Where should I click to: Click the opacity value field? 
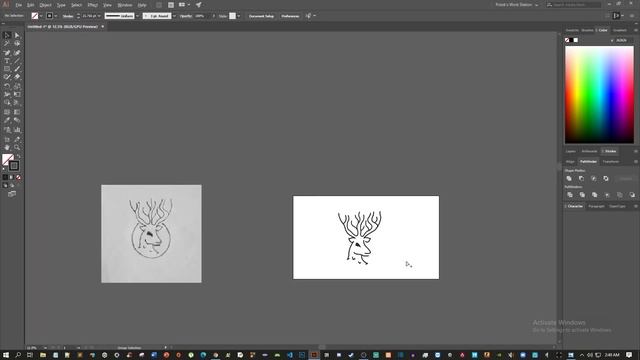pyautogui.click(x=200, y=16)
